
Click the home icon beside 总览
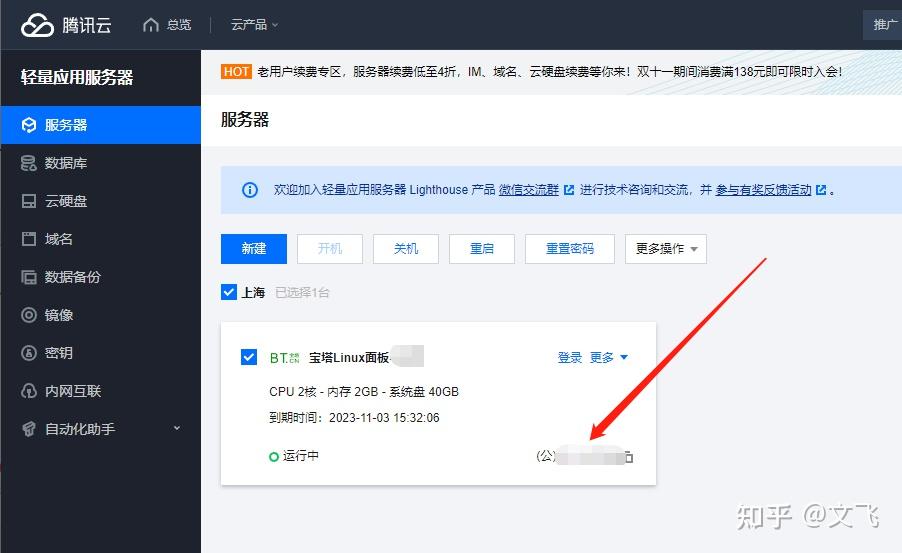pyautogui.click(x=151, y=25)
